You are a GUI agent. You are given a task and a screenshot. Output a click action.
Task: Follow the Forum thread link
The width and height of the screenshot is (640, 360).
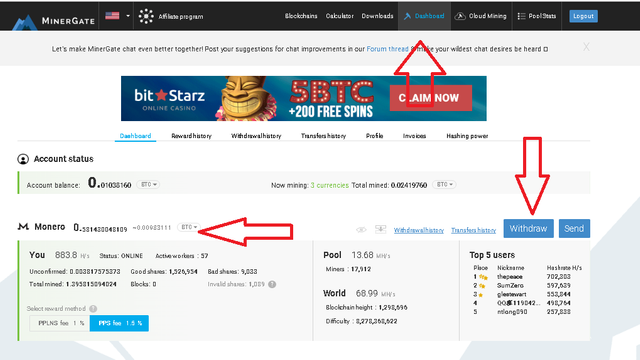(x=387, y=49)
